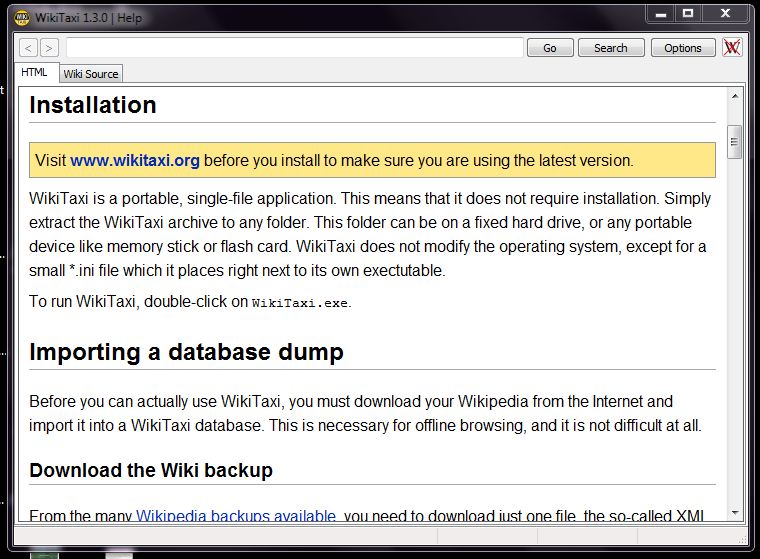
Task: Go back using the left arrow button
Action: (28, 48)
